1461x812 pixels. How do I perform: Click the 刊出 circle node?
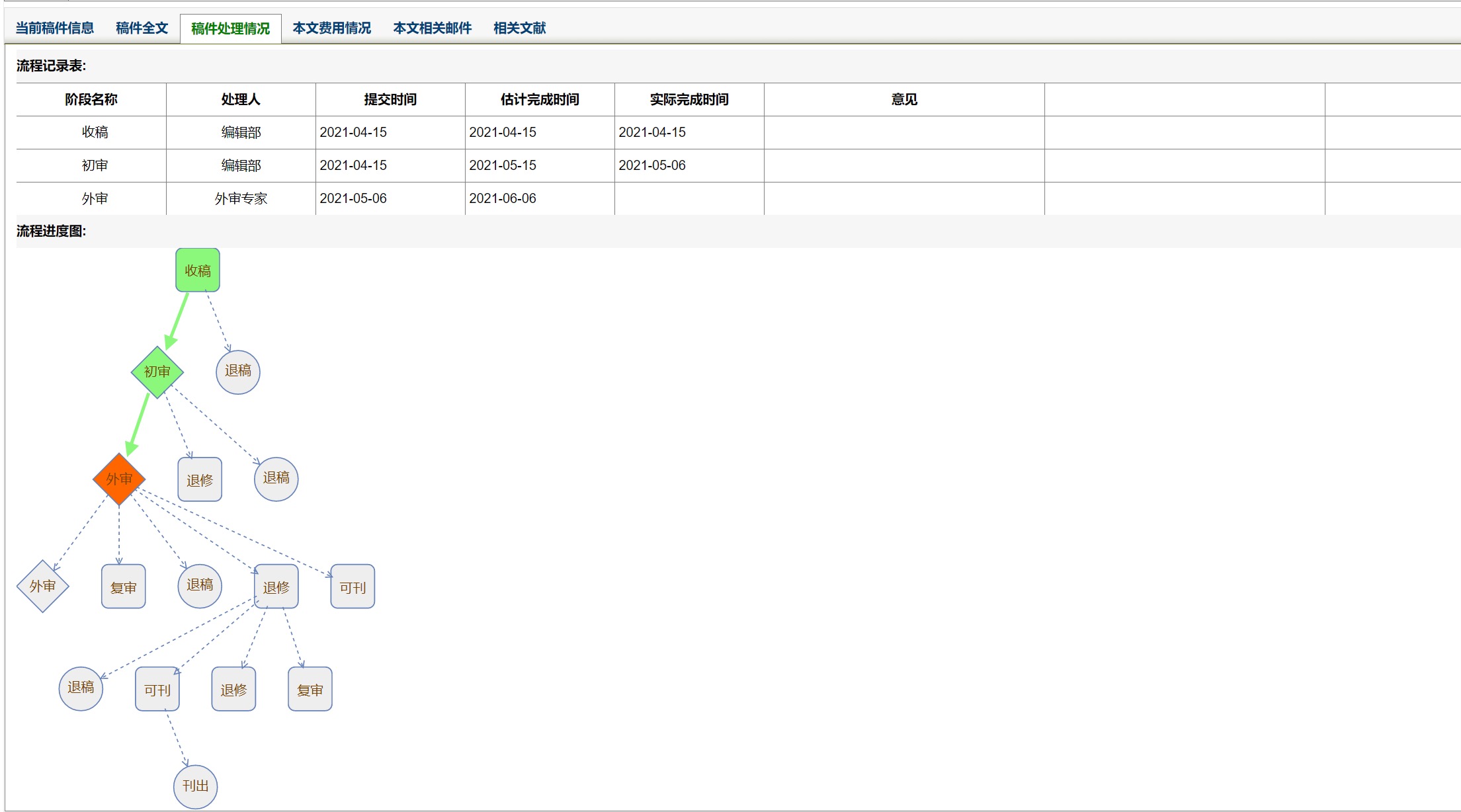[x=196, y=787]
